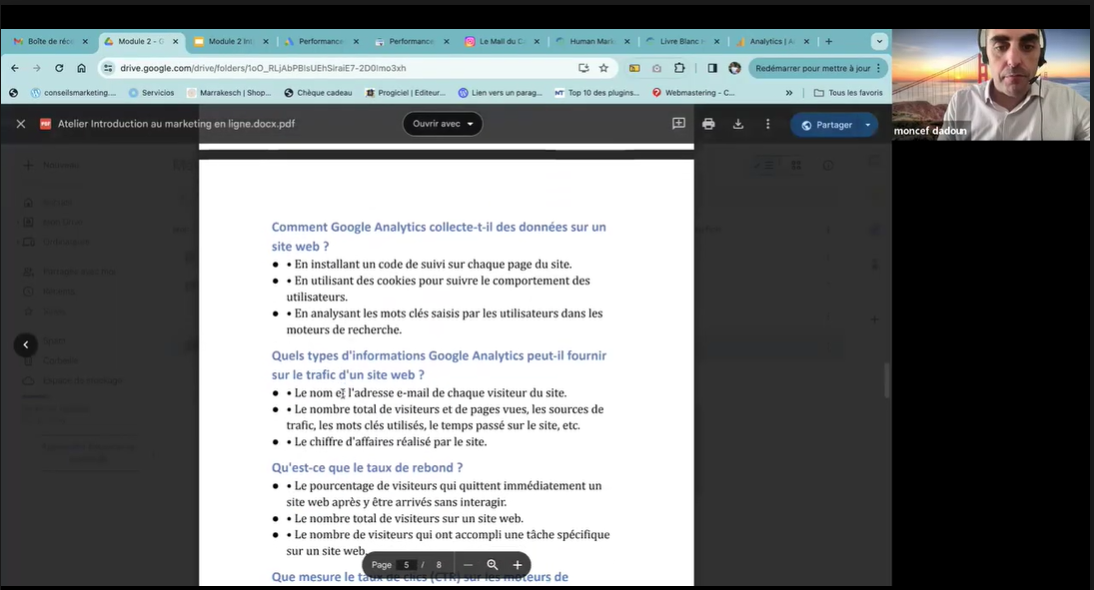This screenshot has height=590, width=1094.
Task: Click the red PDF file type icon
Action: 45,123
